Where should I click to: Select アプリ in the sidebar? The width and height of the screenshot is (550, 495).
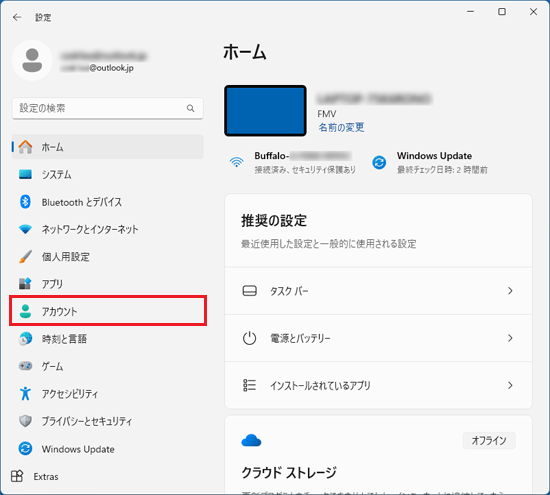108,283
